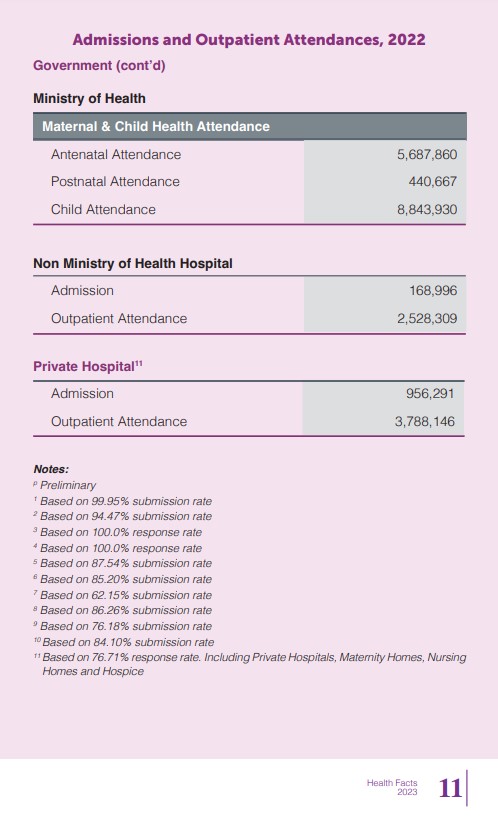The image size is (498, 817).
Task: Click the value 3,788,146
Action: pyautogui.click(x=424, y=422)
